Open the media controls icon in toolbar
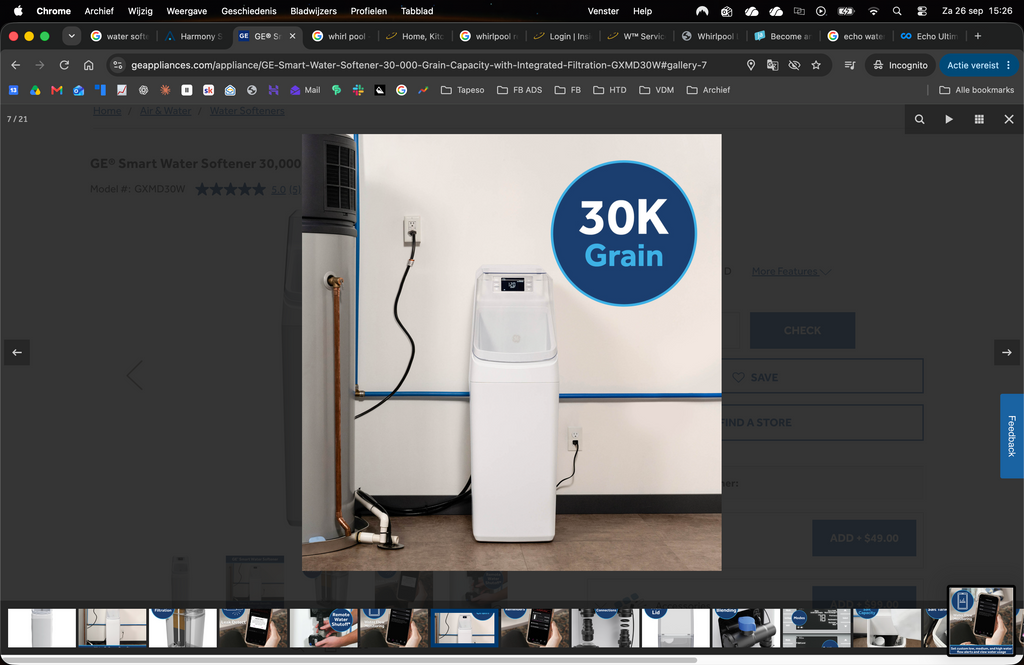The height and width of the screenshot is (665, 1024). [850, 65]
